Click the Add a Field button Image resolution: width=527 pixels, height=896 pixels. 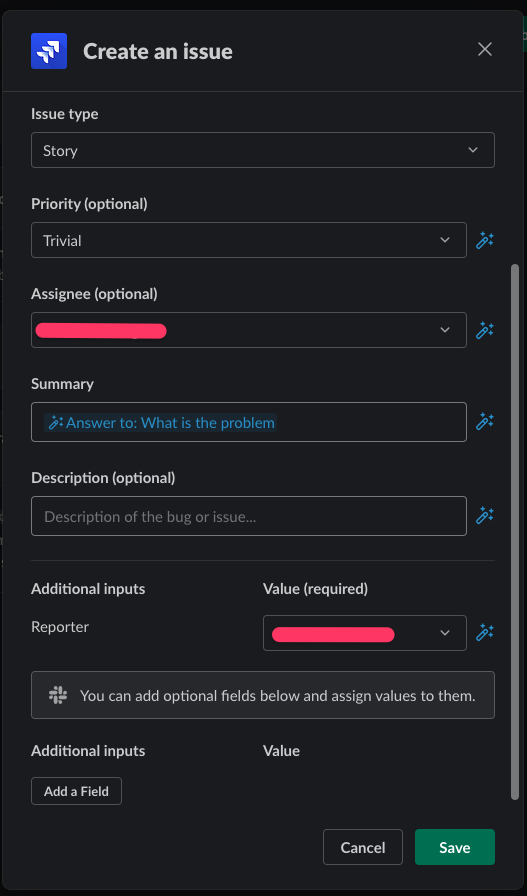[x=77, y=791]
